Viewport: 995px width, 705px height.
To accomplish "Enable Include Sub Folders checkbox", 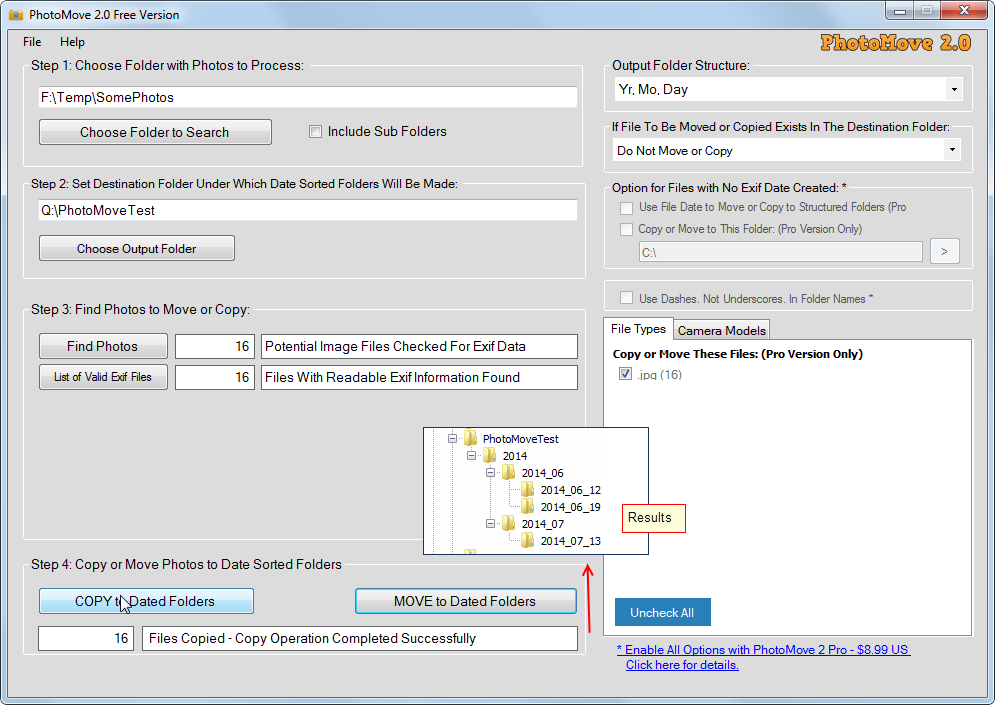I will coord(315,131).
